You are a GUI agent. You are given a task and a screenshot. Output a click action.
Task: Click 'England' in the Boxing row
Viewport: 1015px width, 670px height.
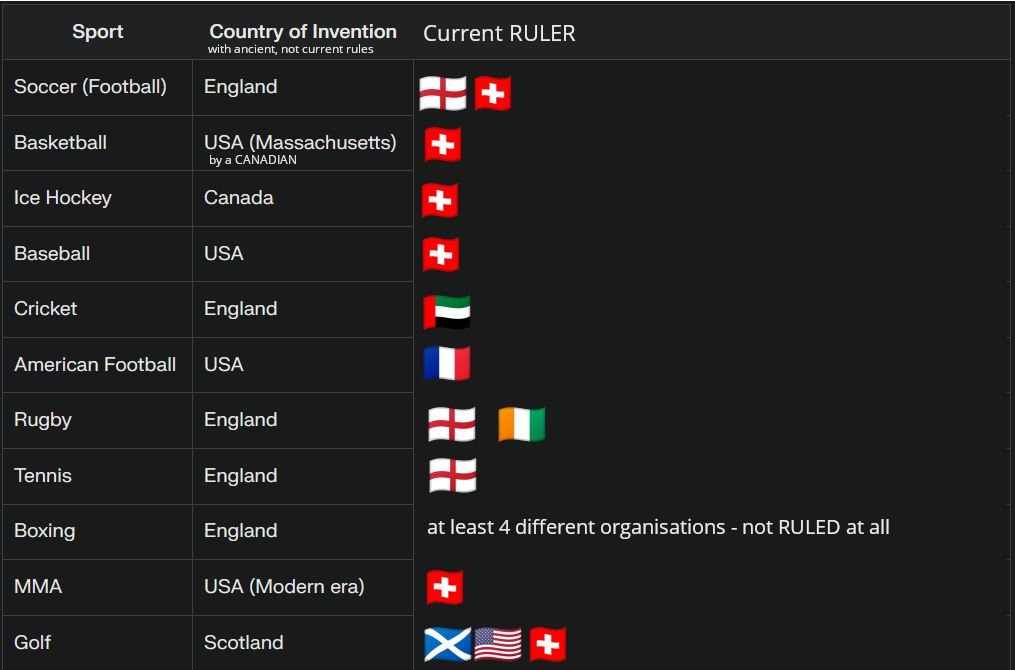coord(241,531)
